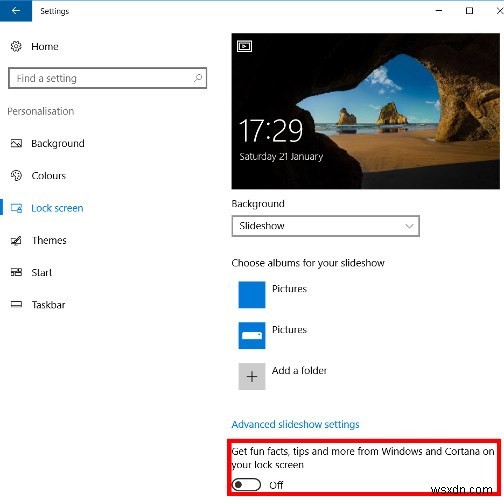Image resolution: width=504 pixels, height=500 pixels.
Task: Open Advanced slideshow settings link
Action: (x=295, y=424)
